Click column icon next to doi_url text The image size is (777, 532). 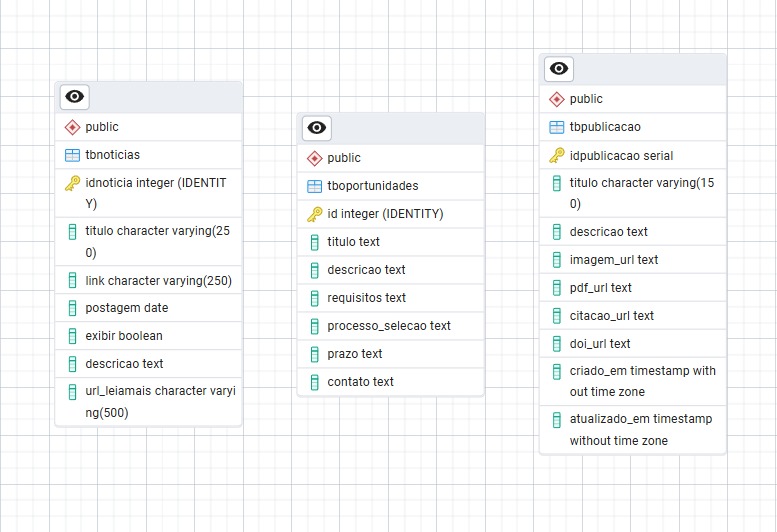click(557, 344)
